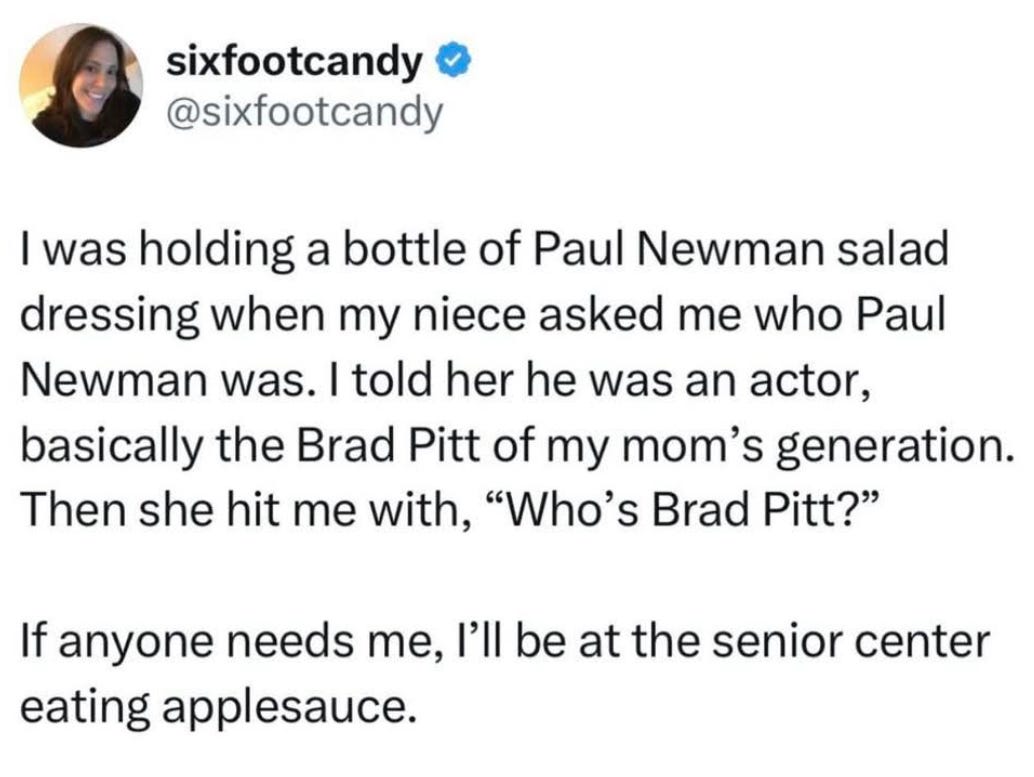Open the bold sixfootcandy display name
The image size is (1034, 777).
click(x=294, y=63)
